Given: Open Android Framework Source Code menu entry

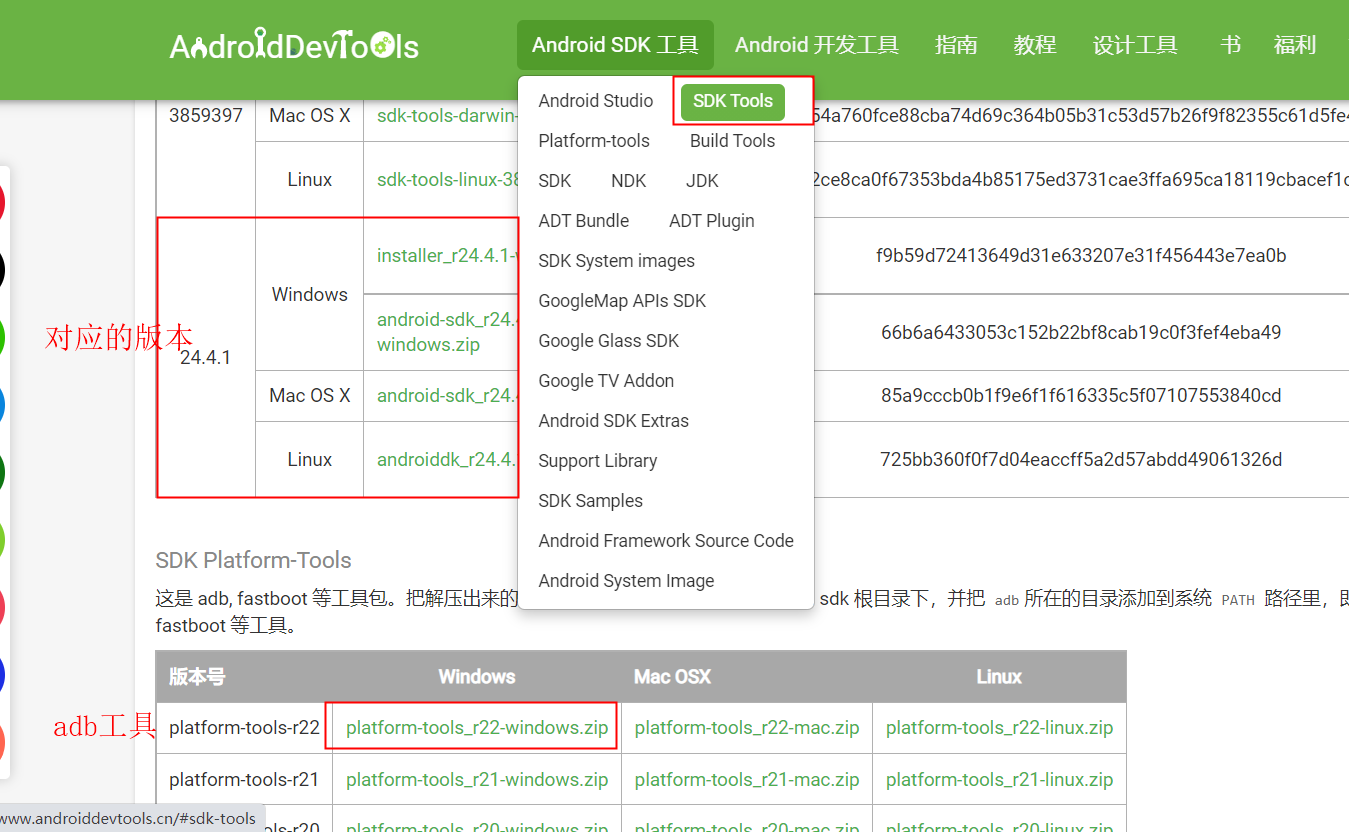Looking at the screenshot, I should (666, 541).
